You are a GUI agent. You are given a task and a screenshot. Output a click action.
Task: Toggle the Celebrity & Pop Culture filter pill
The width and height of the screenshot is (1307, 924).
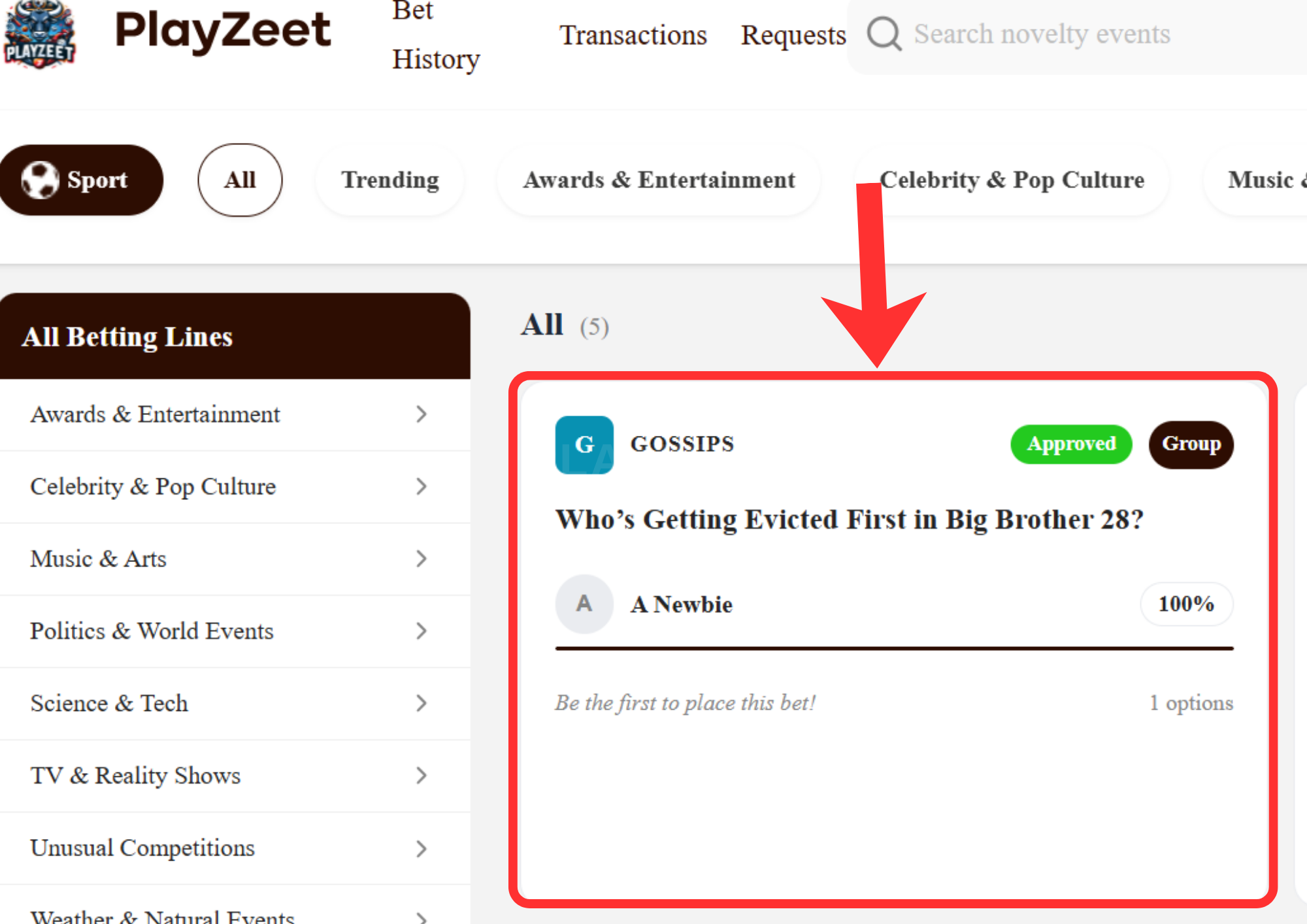(x=1012, y=180)
